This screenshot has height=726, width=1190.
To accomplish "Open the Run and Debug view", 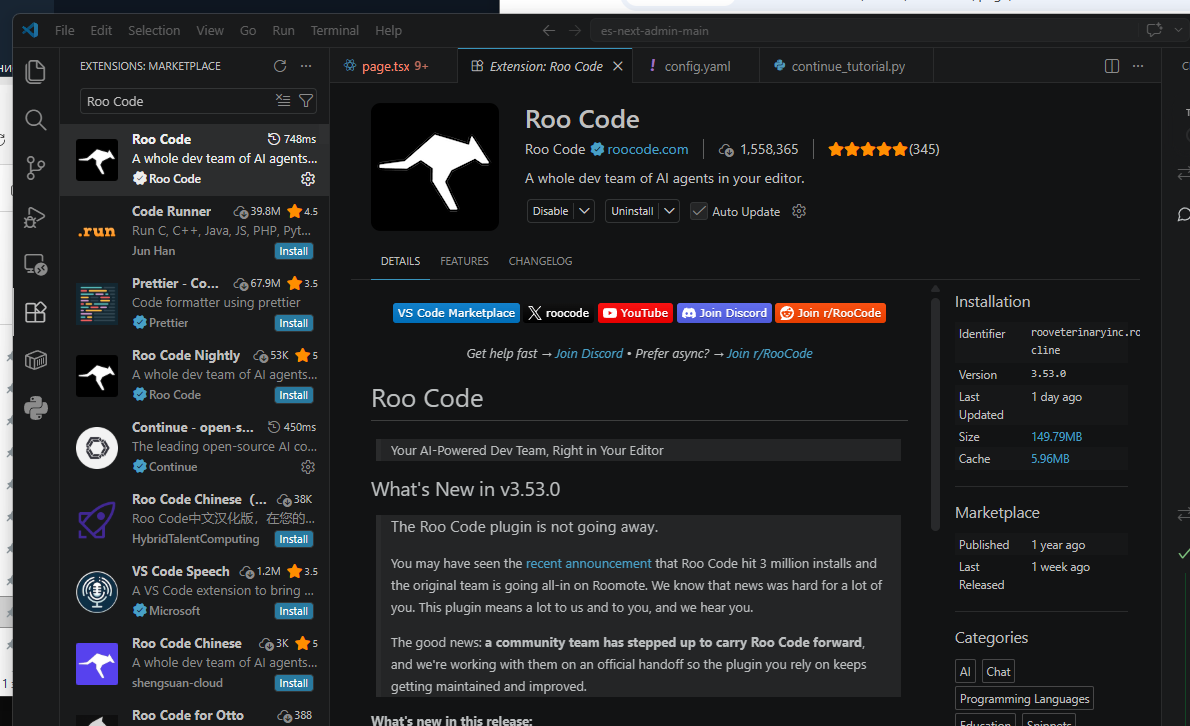I will 36,217.
